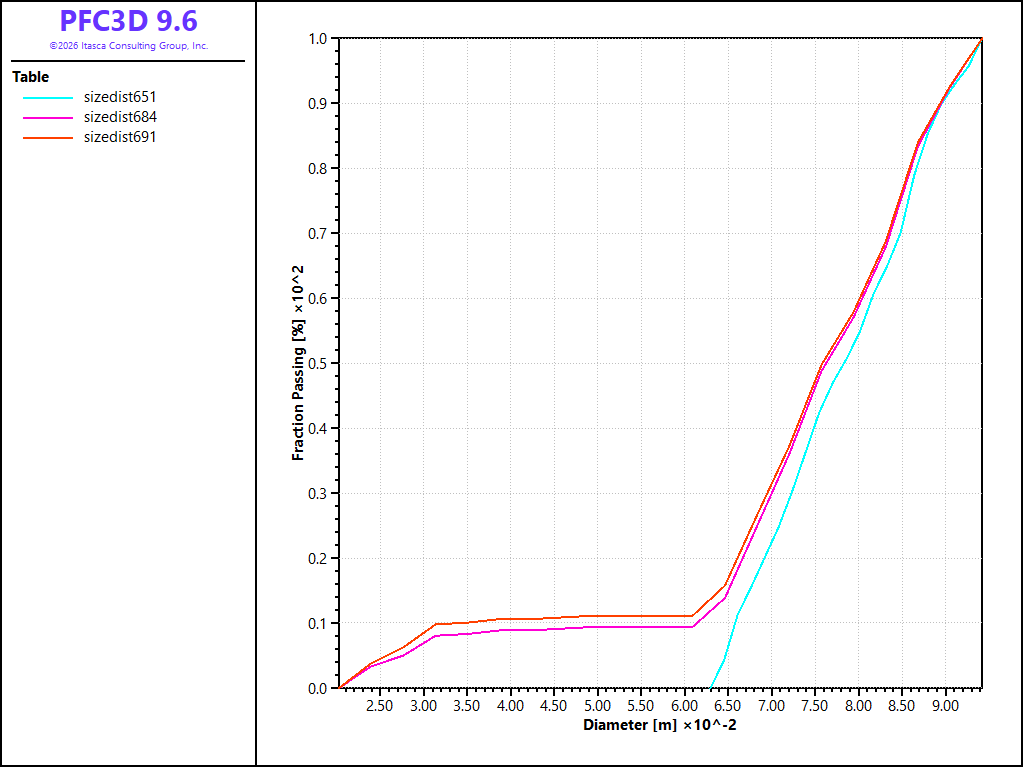Choose the sizedist691 legend label
1024x768 pixels.
pyautogui.click(x=120, y=137)
